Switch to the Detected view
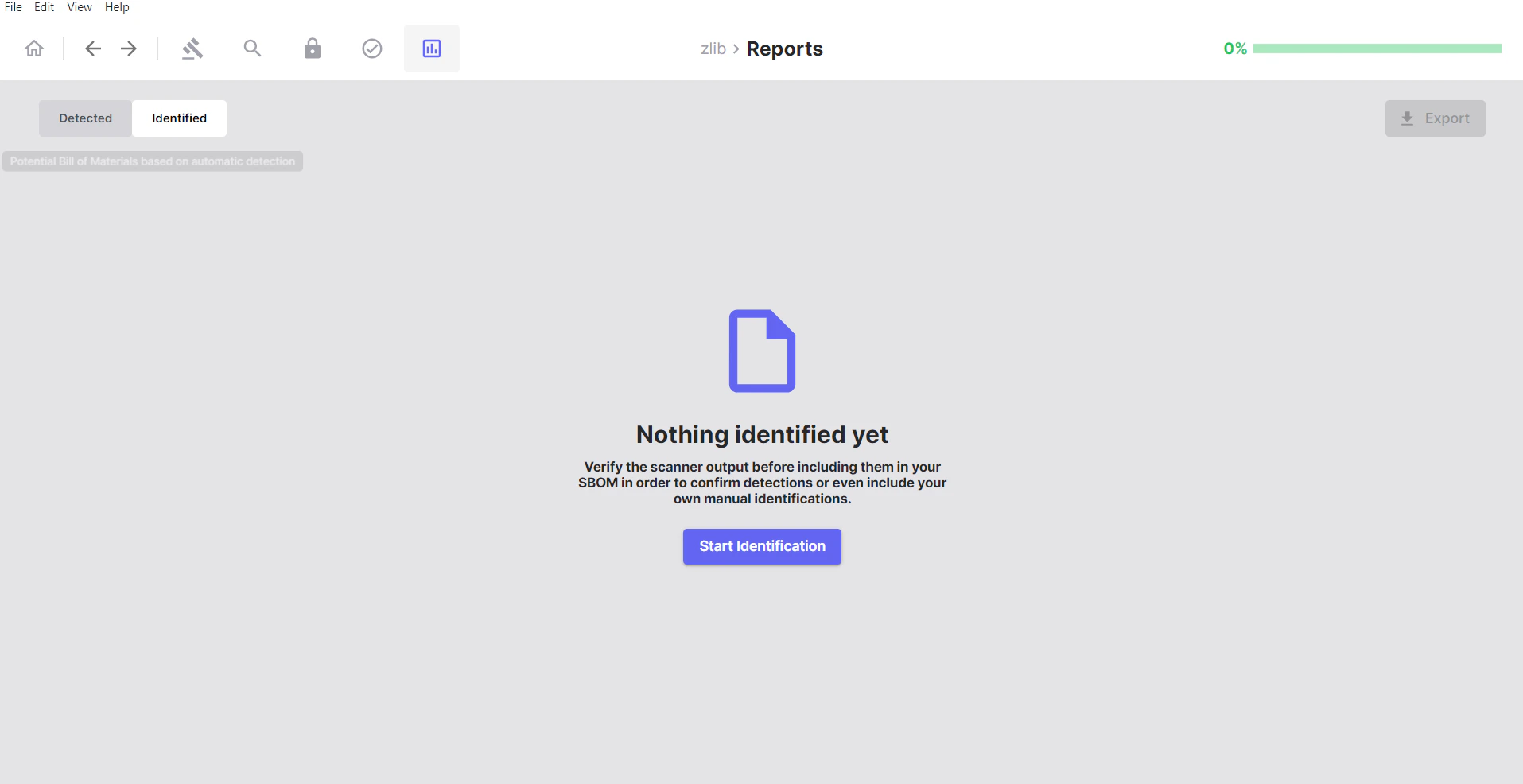Image resolution: width=1523 pixels, height=784 pixels. pyautogui.click(x=85, y=118)
